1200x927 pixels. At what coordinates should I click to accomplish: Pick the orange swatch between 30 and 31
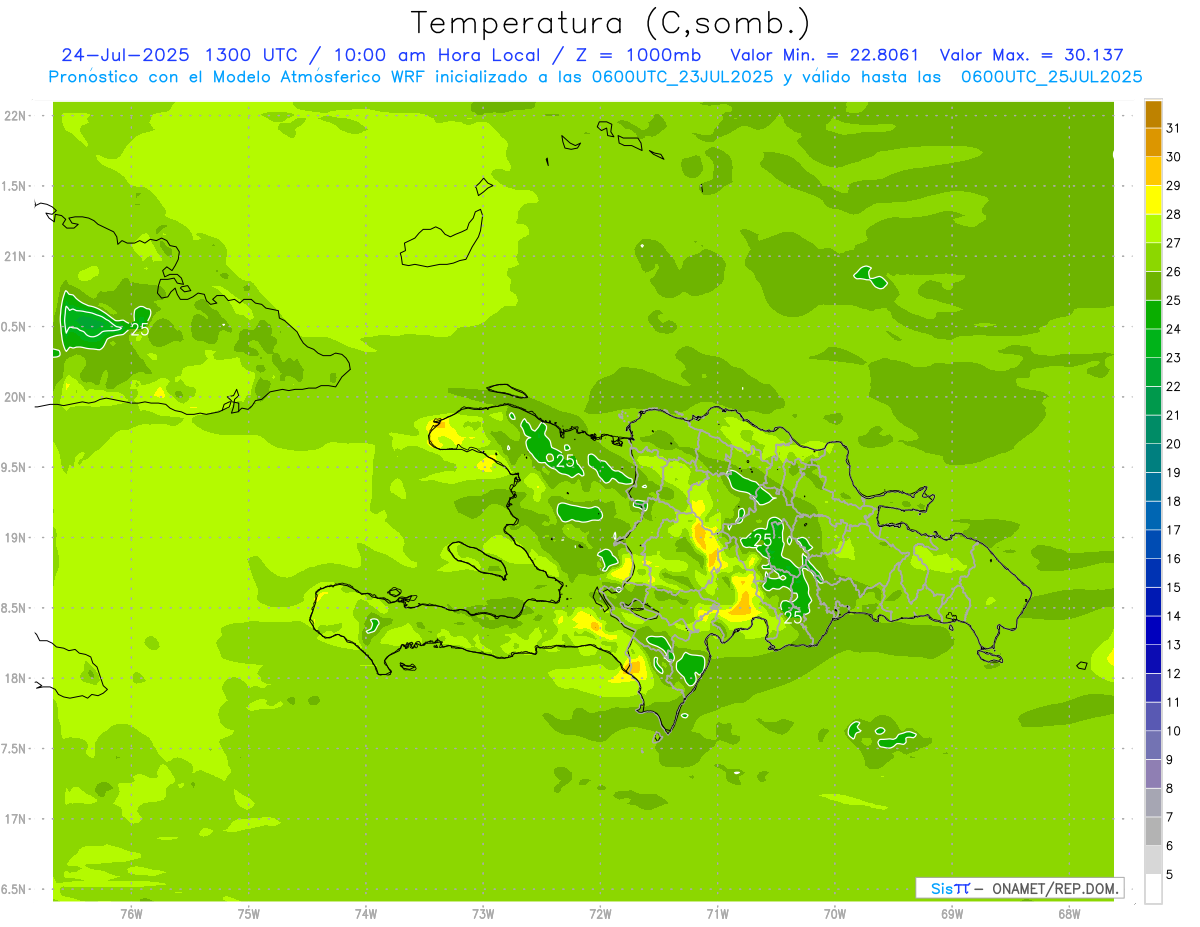[1153, 142]
